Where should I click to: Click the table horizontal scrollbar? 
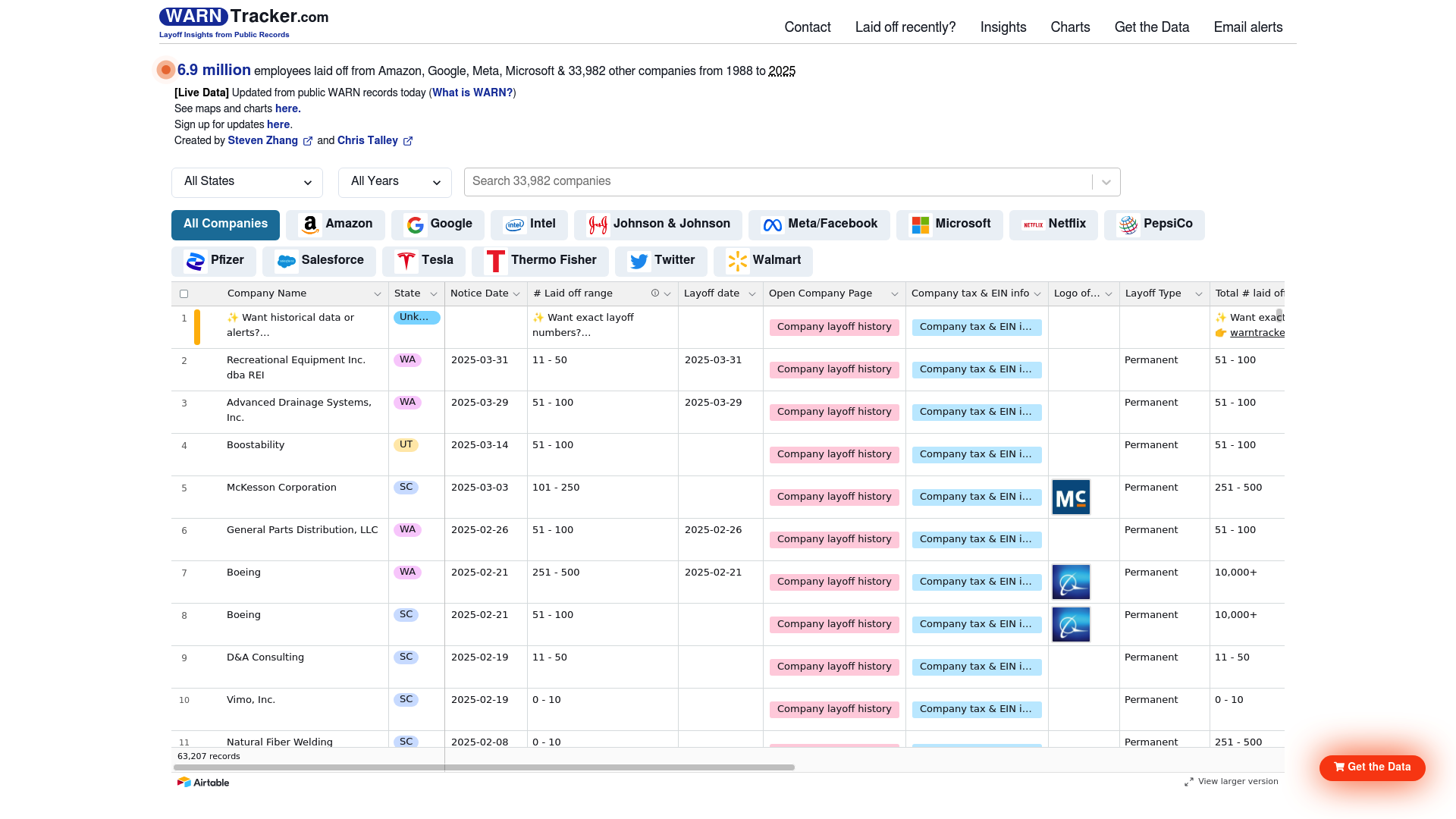[484, 767]
